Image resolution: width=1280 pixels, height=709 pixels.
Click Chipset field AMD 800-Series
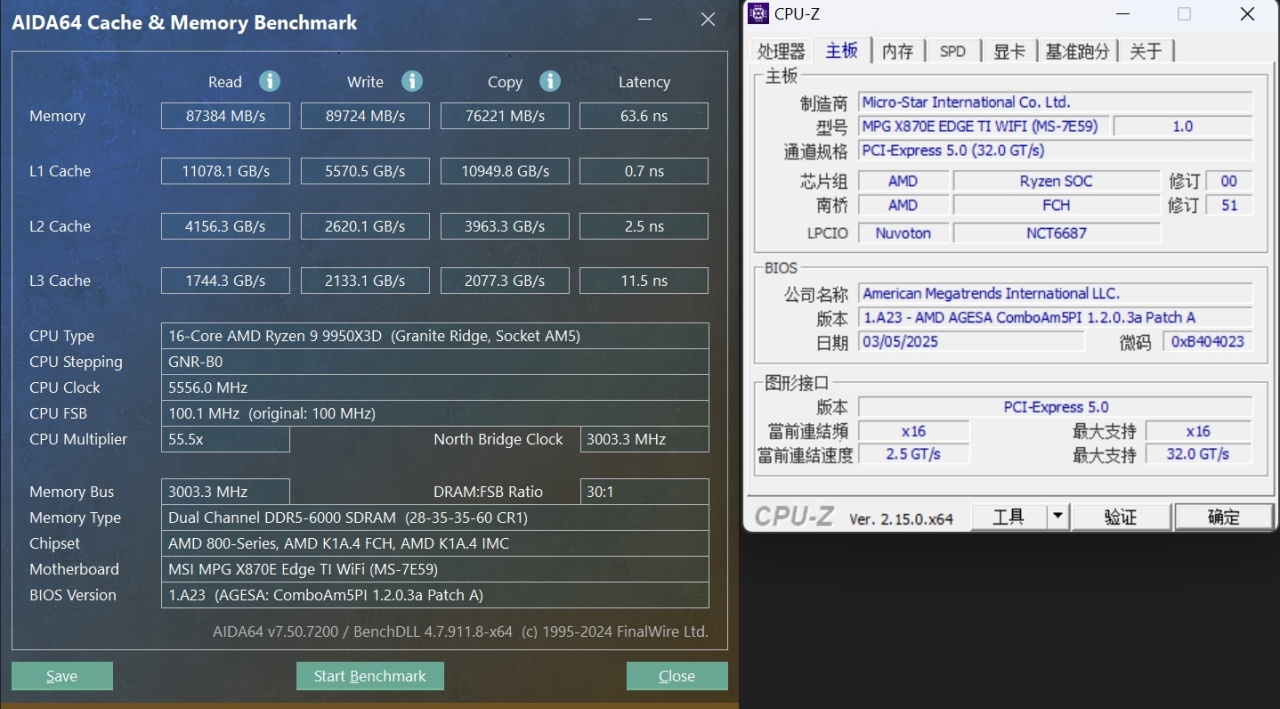point(435,543)
